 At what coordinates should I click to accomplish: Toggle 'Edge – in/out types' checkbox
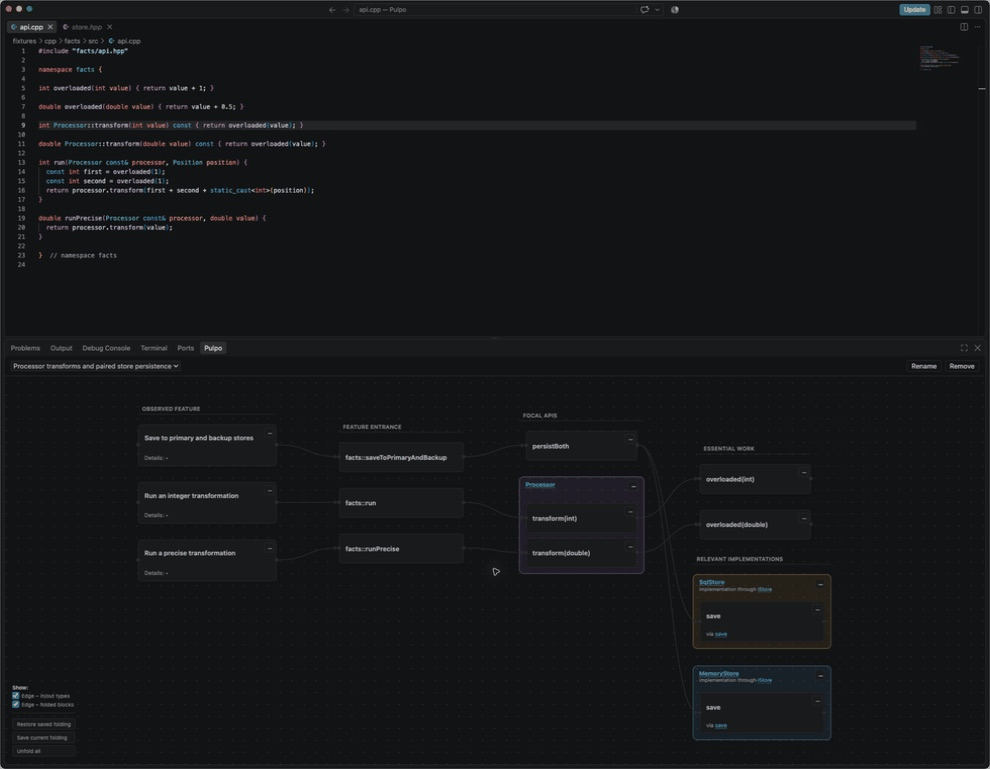[16, 696]
